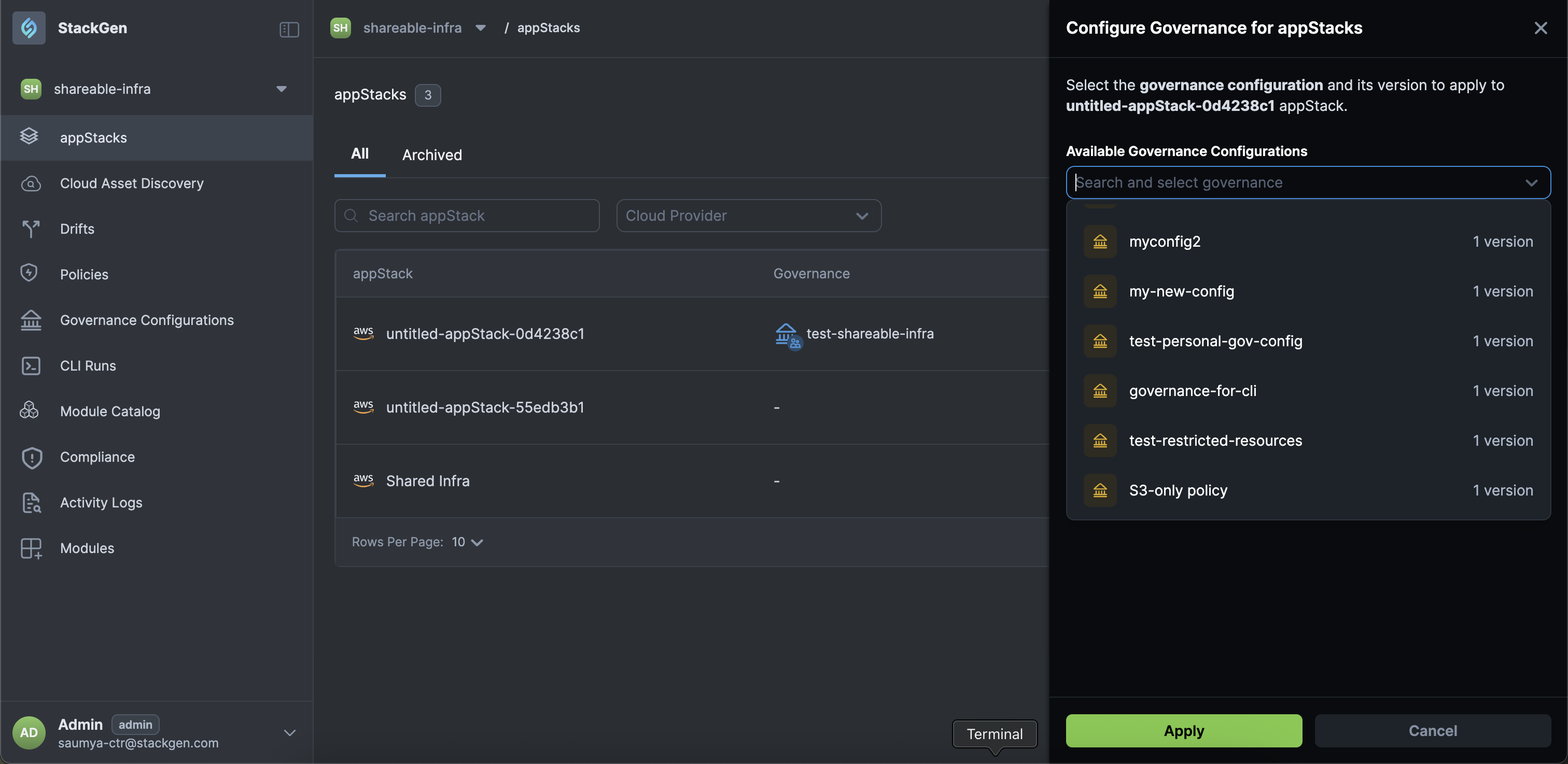This screenshot has height=764, width=1568.
Task: Change Rows Per Page dropdown value
Action: [468, 542]
